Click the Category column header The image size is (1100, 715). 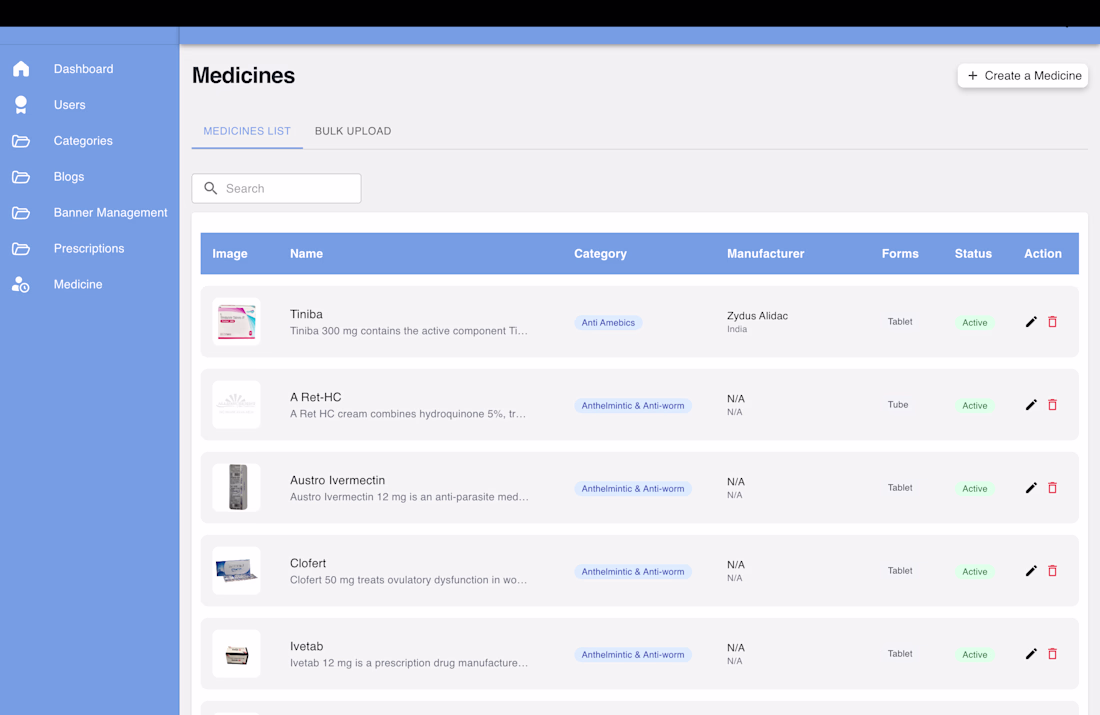pos(601,253)
